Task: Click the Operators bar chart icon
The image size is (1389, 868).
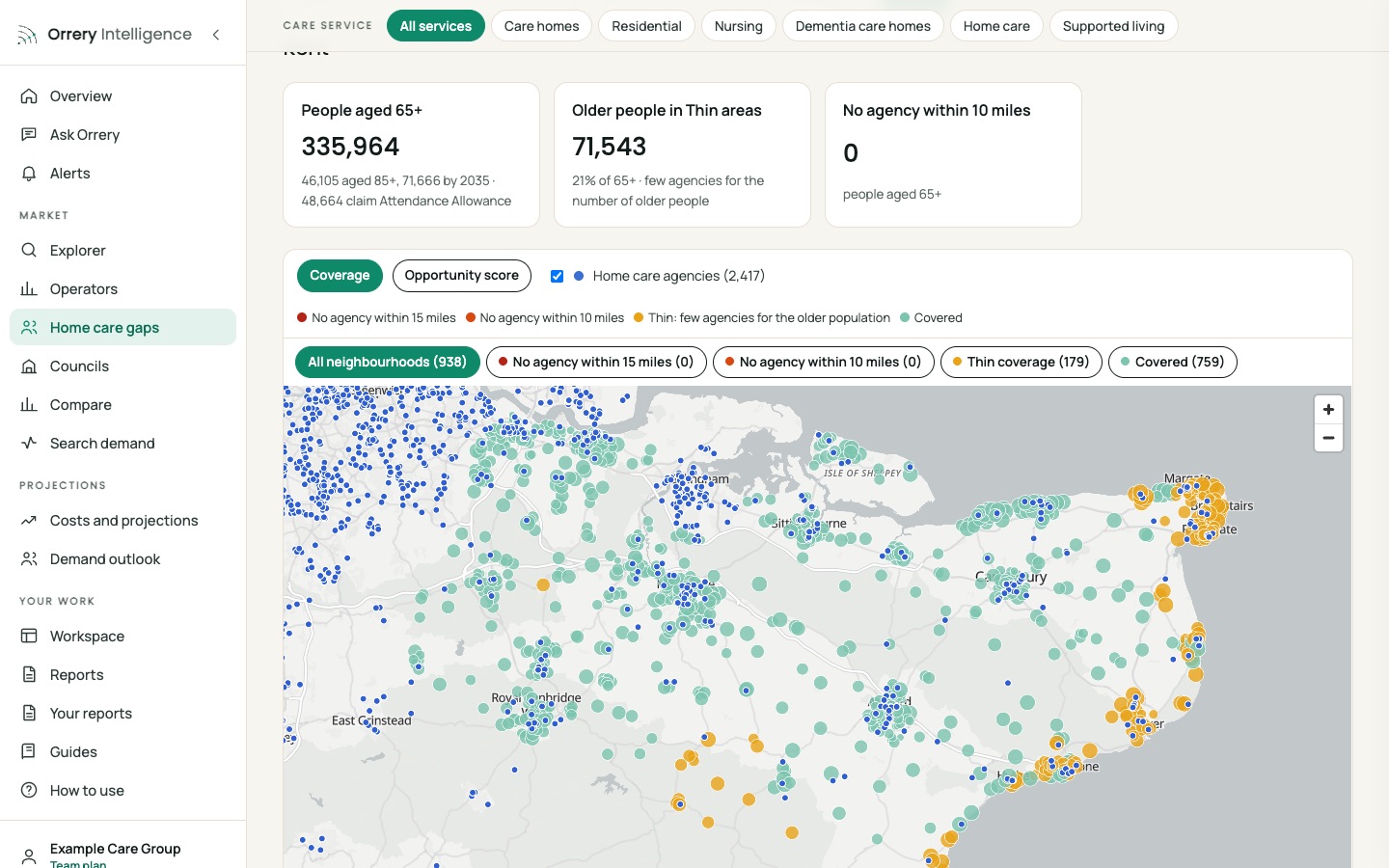Action: (x=29, y=289)
